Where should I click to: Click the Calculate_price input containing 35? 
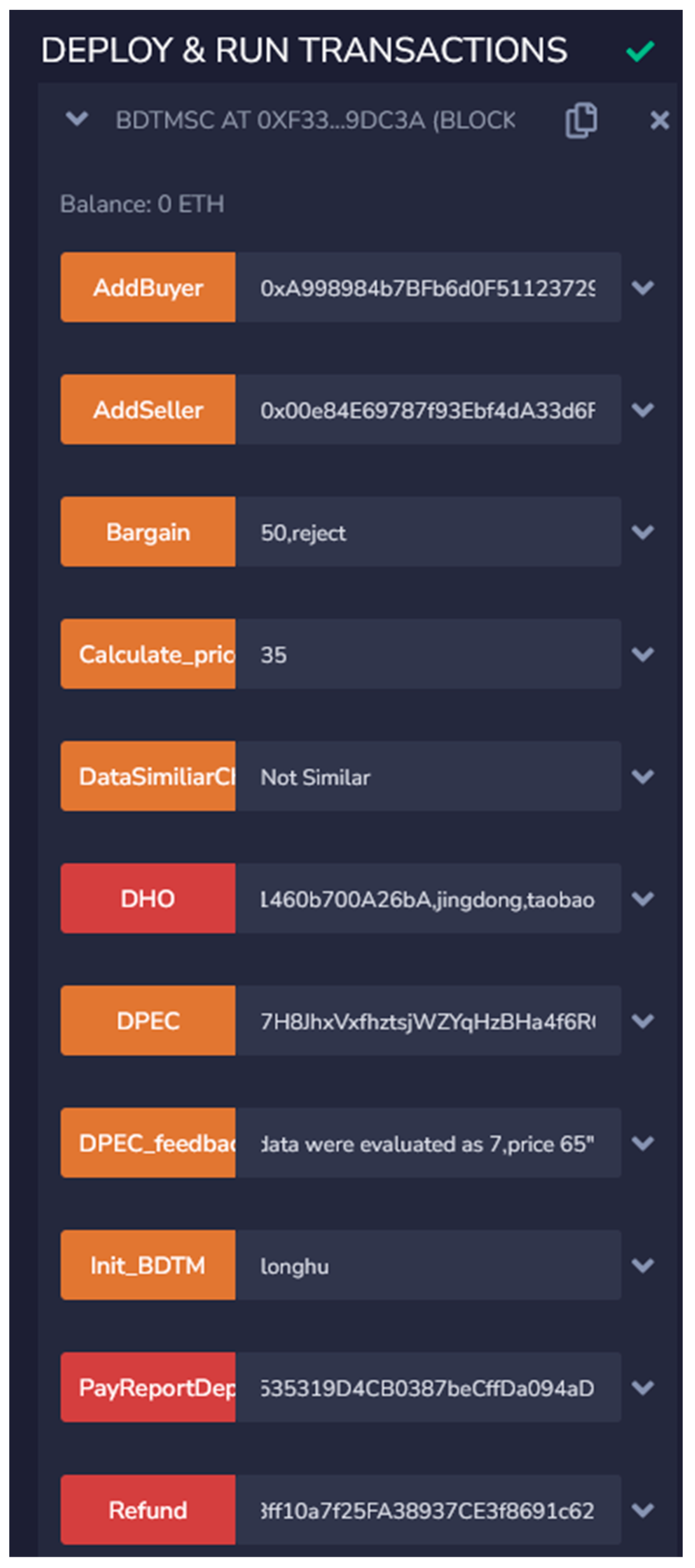(x=427, y=654)
